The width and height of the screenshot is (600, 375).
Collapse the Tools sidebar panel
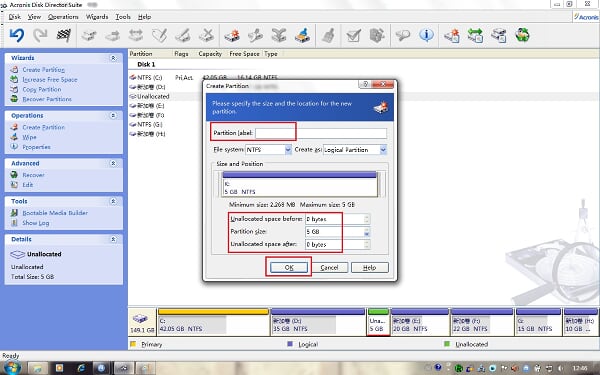(113, 201)
